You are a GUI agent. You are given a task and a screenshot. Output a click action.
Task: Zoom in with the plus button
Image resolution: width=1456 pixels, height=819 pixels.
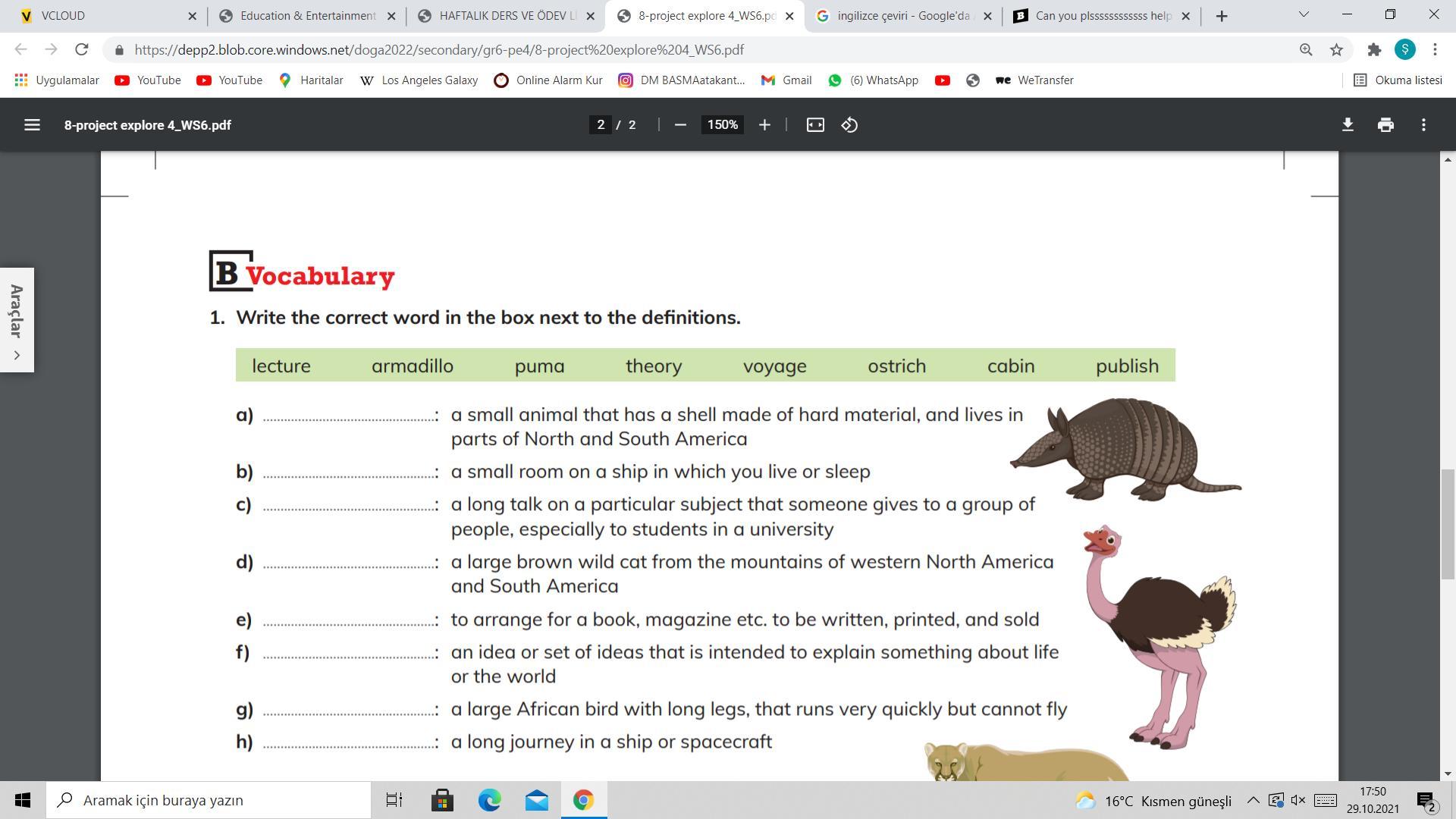pos(764,125)
